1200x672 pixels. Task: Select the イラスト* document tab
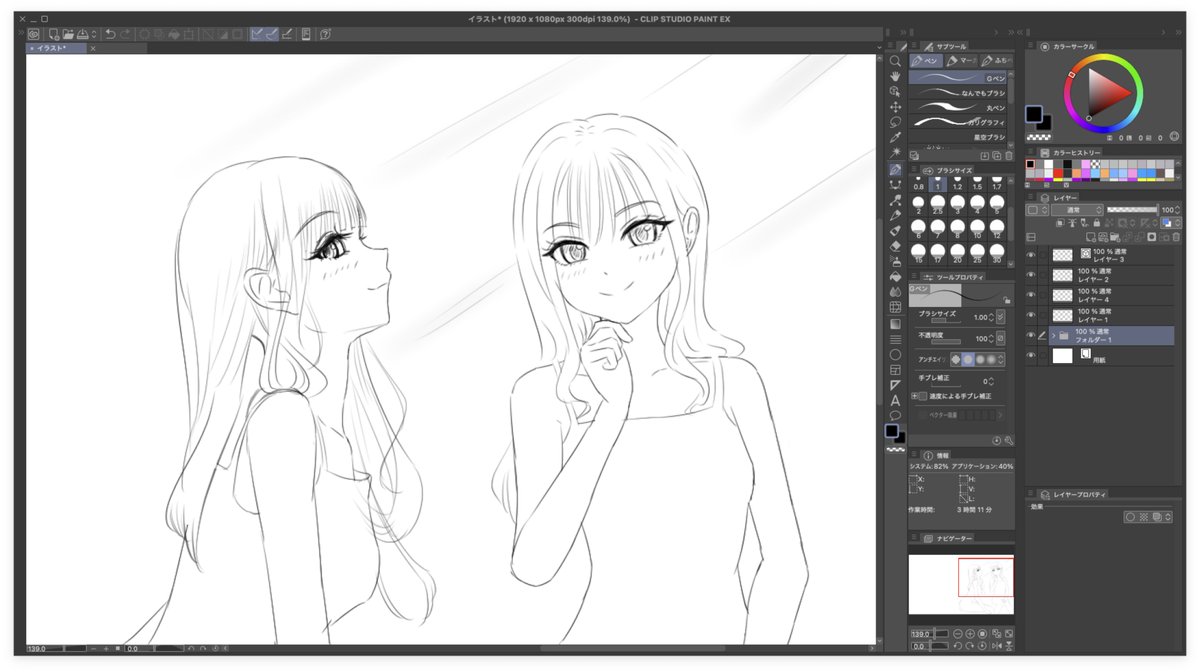coord(57,48)
